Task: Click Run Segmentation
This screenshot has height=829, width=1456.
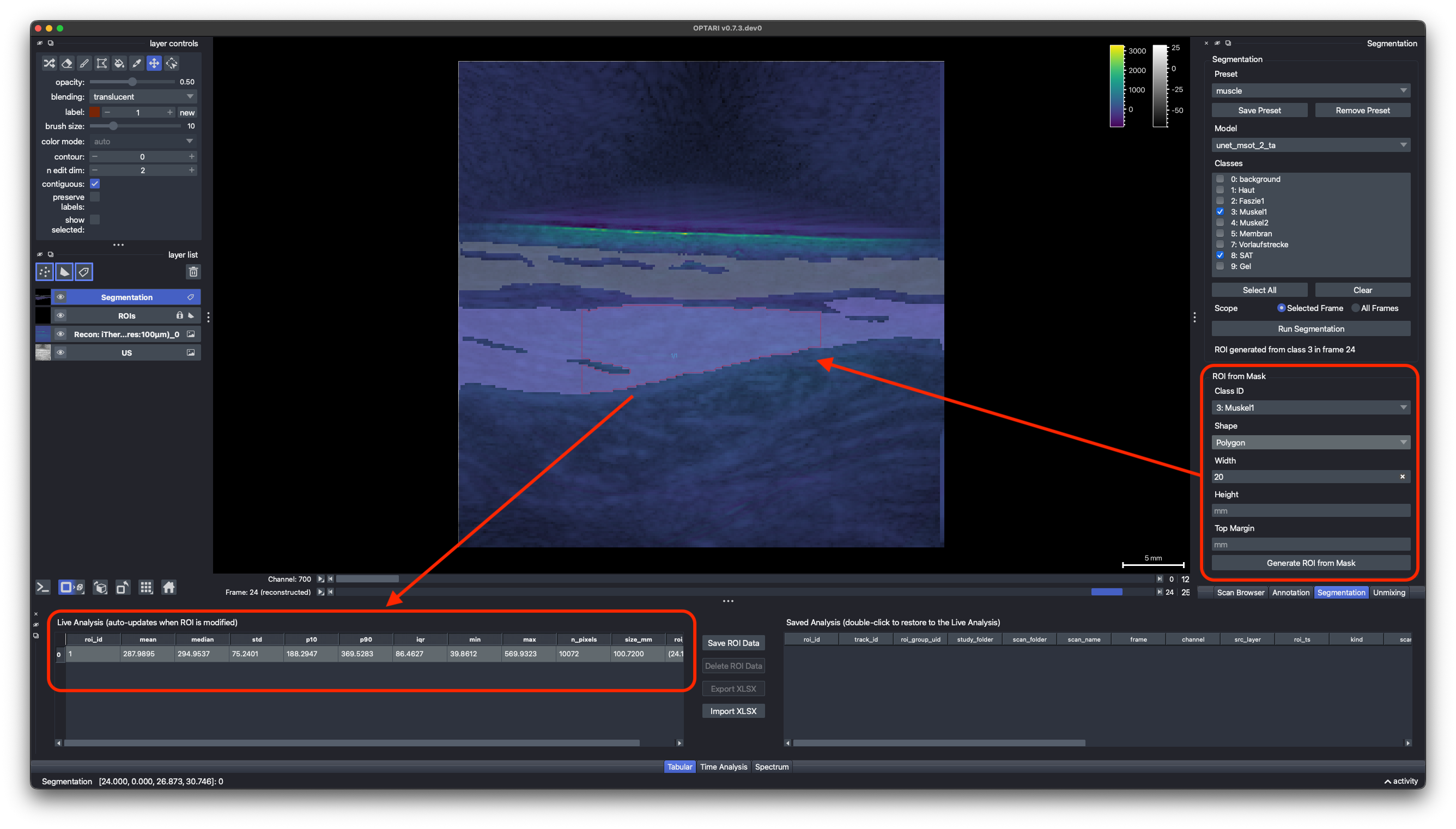Action: (1311, 328)
